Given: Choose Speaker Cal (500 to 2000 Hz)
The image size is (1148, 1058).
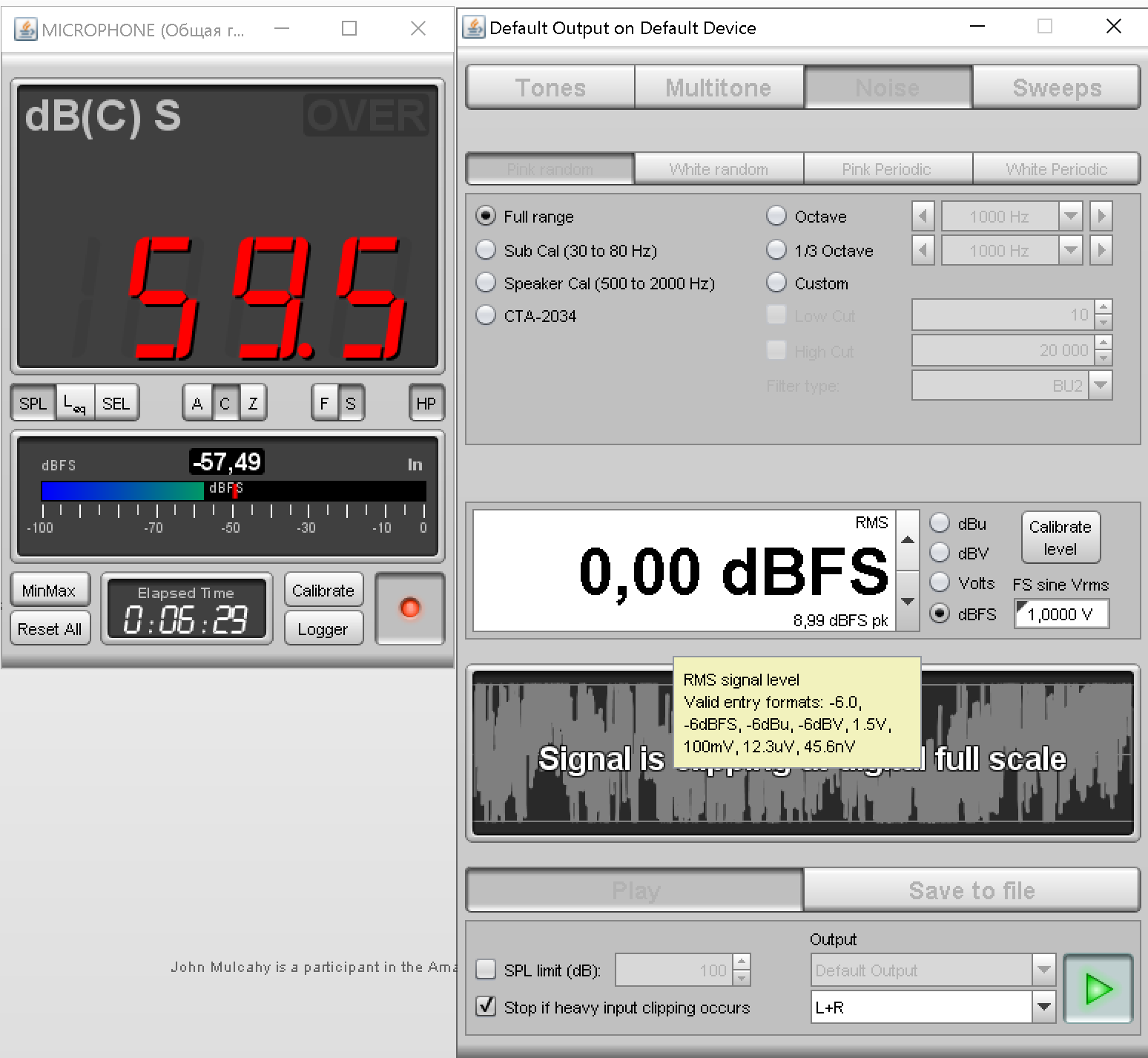Looking at the screenshot, I should tap(486, 283).
